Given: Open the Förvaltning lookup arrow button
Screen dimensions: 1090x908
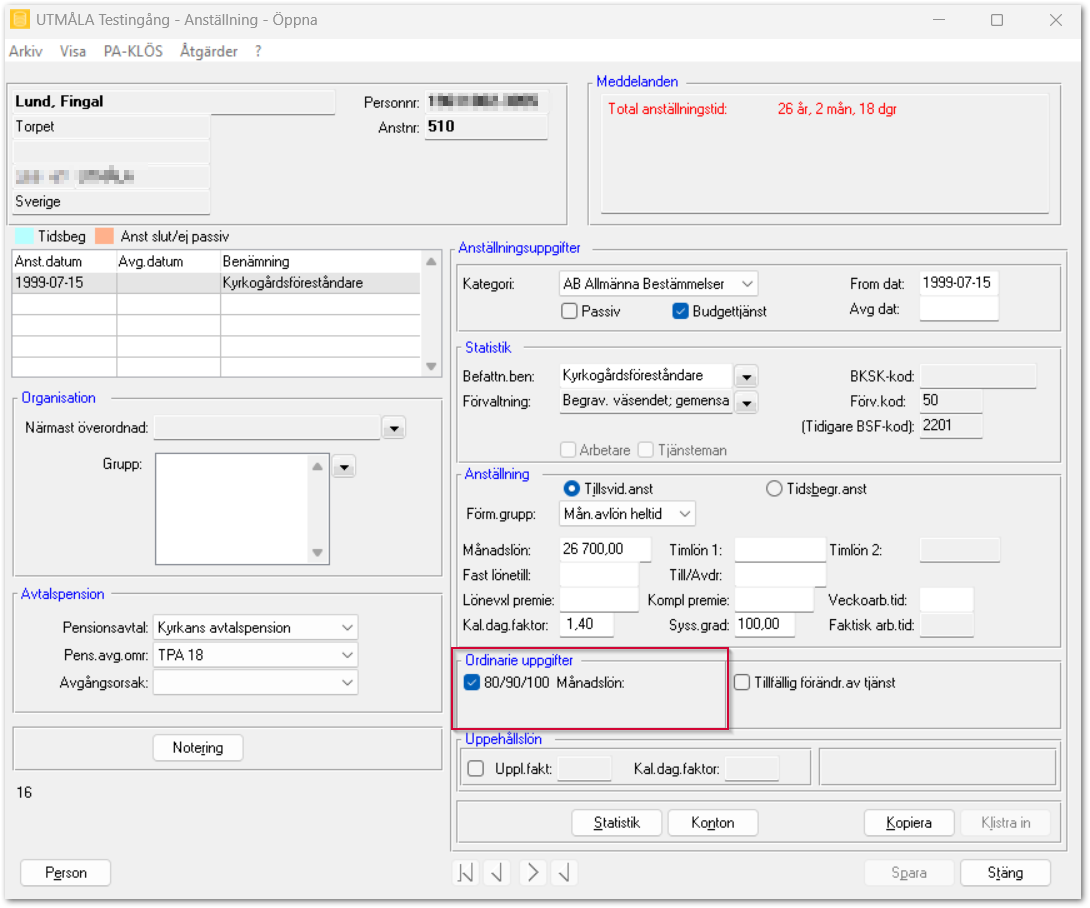Looking at the screenshot, I should pos(746,402).
